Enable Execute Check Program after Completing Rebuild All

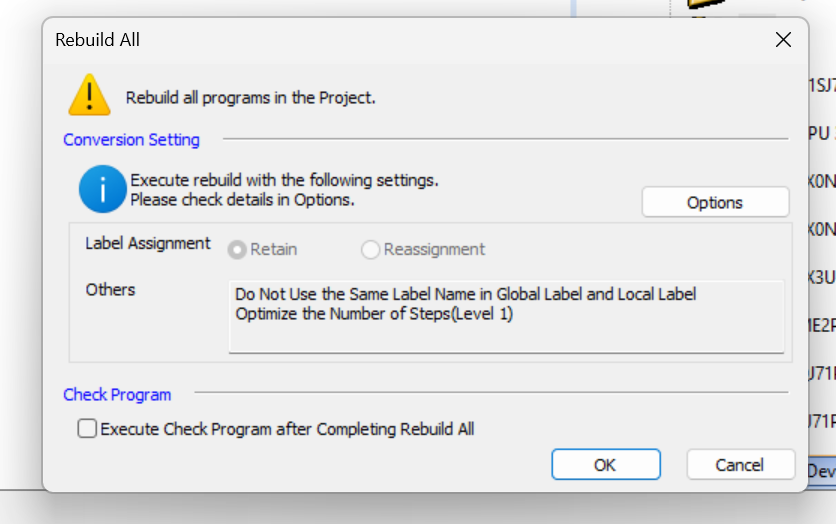click(87, 428)
